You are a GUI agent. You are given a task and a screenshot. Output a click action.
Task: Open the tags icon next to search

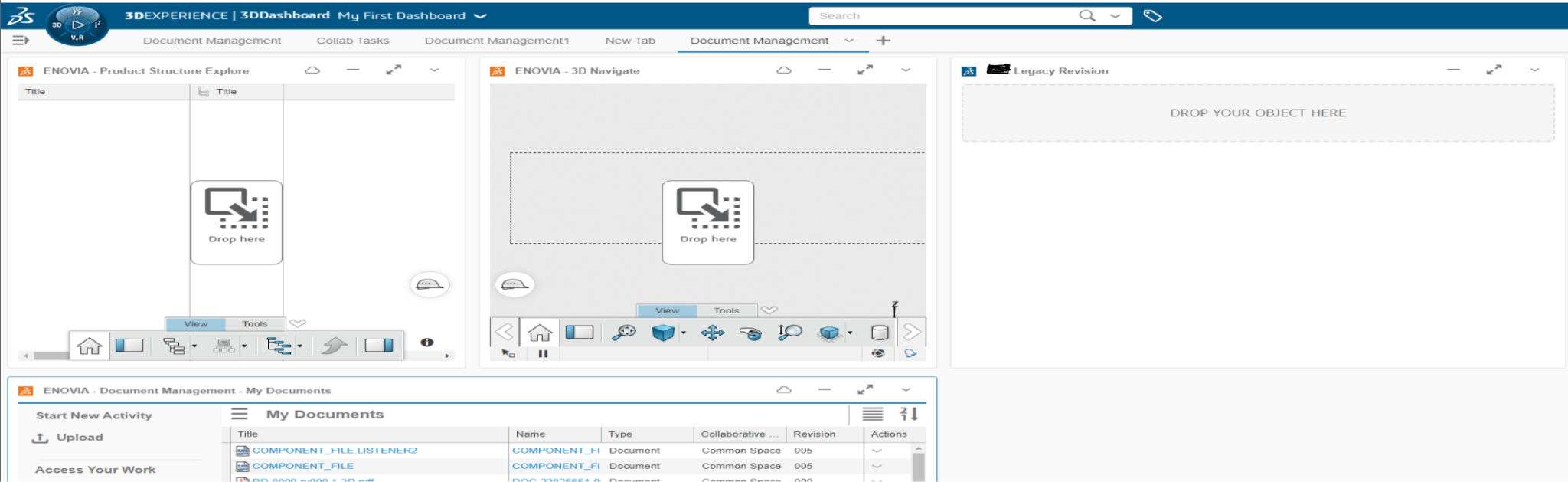click(x=1152, y=15)
